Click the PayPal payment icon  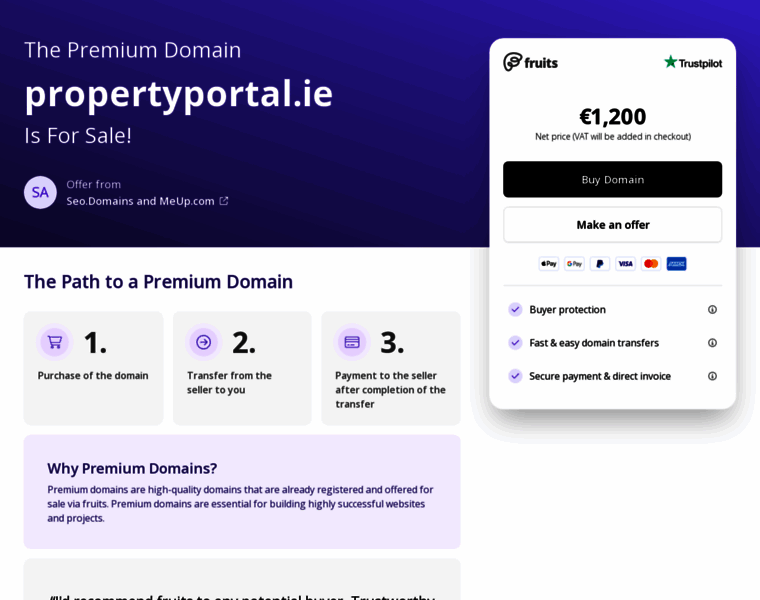click(x=600, y=264)
